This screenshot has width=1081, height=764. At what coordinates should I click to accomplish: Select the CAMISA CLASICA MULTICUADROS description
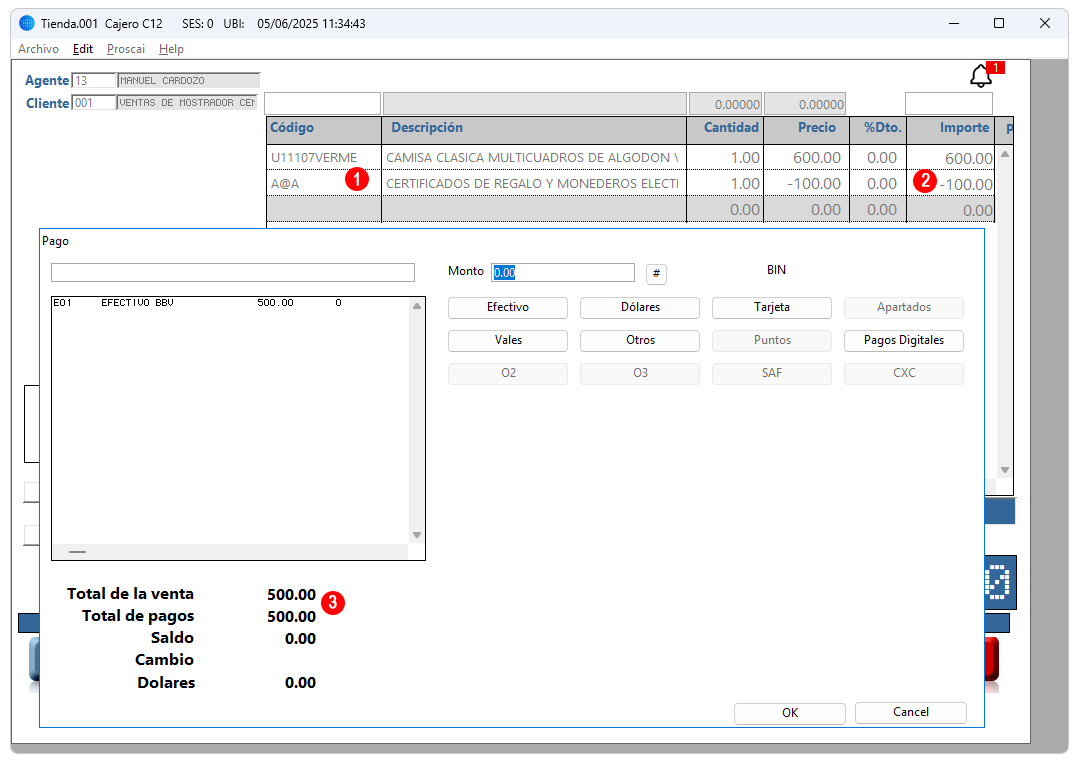coord(534,158)
